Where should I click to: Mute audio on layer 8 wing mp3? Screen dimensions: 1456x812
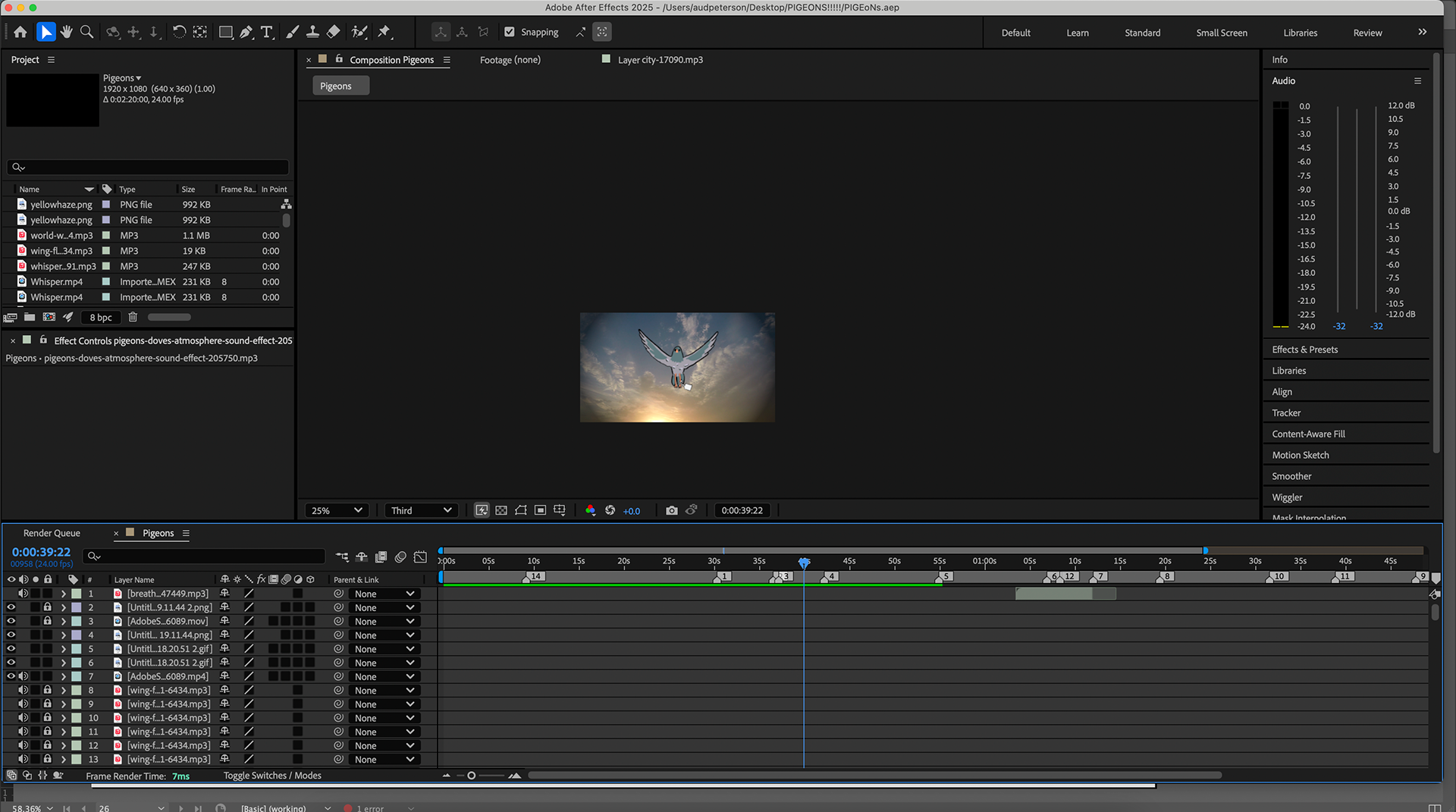24,690
